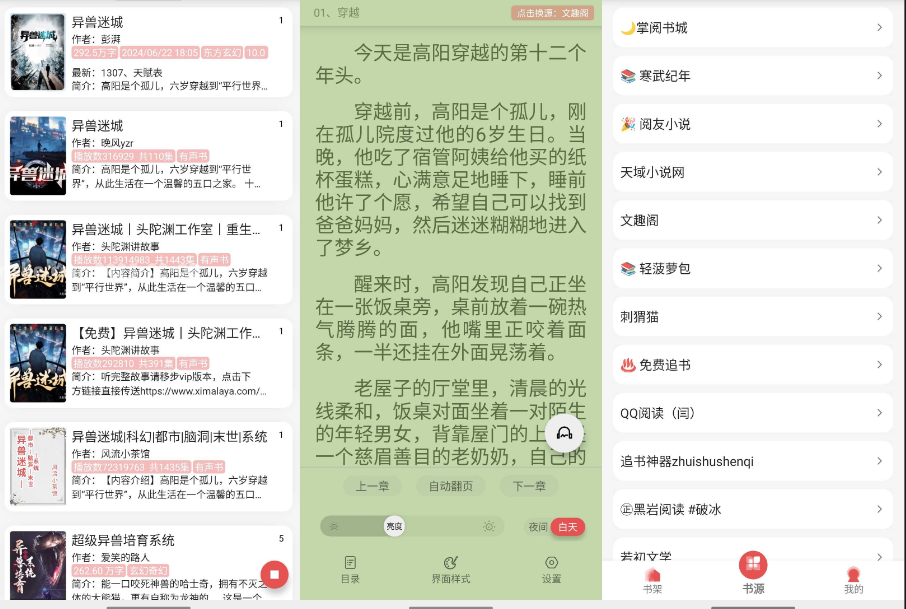Expand the 掌阅书城 source chevron
906x609 pixels.
pos(879,28)
